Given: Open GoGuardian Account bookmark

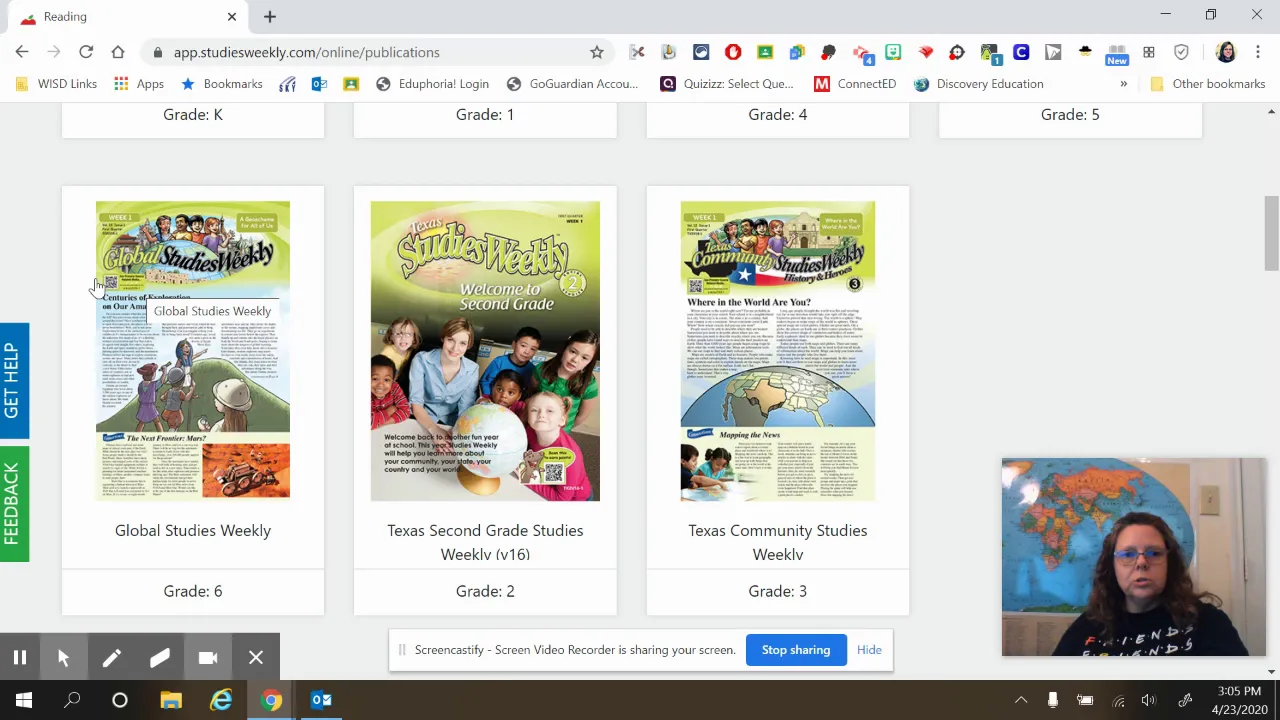Looking at the screenshot, I should tap(572, 84).
